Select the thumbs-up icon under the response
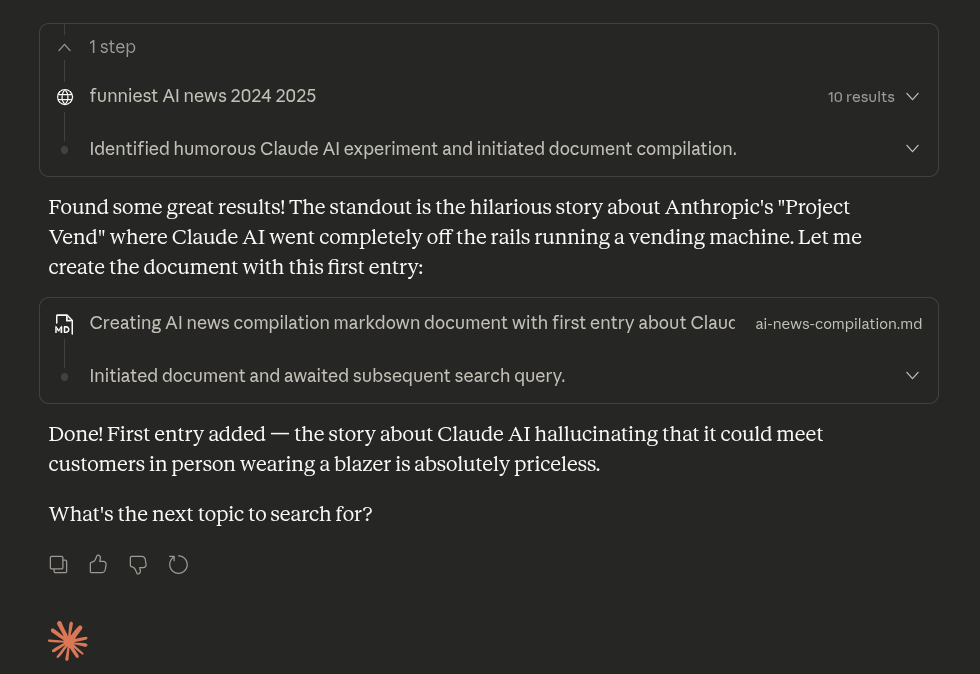Viewport: 980px width, 674px height. point(98,564)
